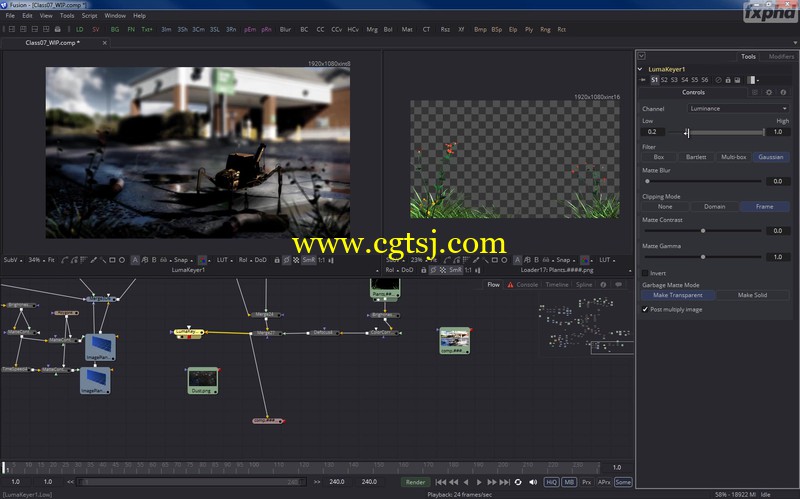Add a Blur tool from the toolbar

point(285,30)
